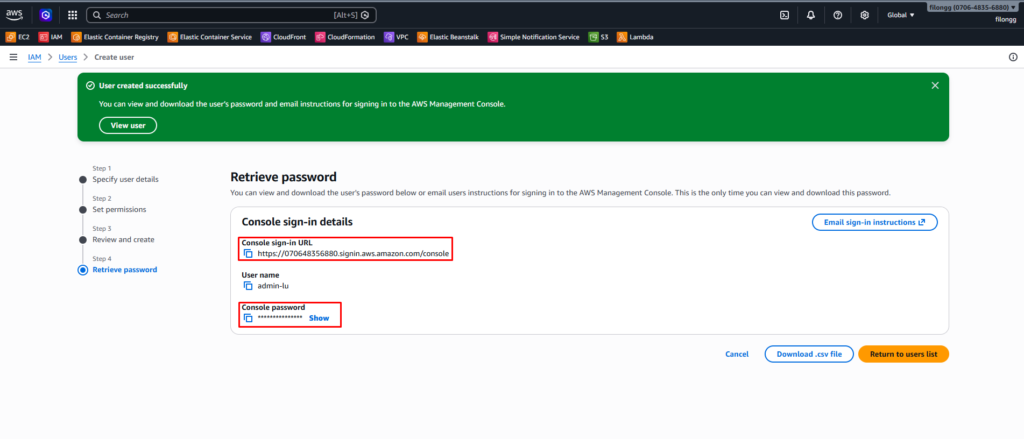Image resolution: width=1024 pixels, height=439 pixels.
Task: Open the help question mark icon
Action: (838, 15)
